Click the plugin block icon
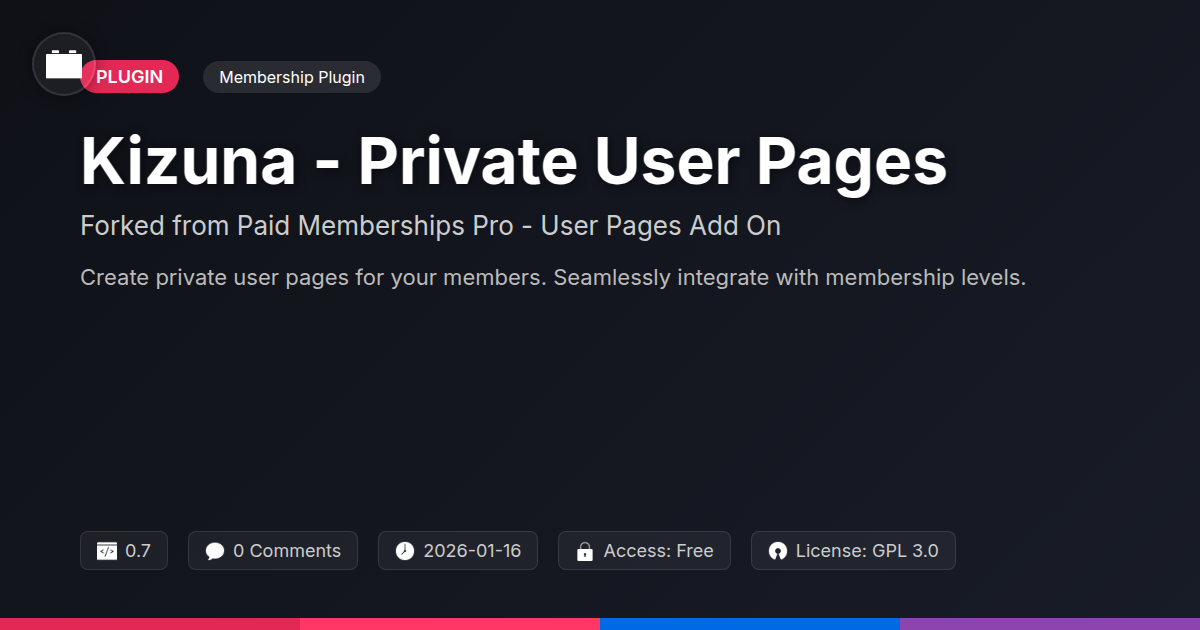Screen dimensions: 1200x630 coord(64,64)
